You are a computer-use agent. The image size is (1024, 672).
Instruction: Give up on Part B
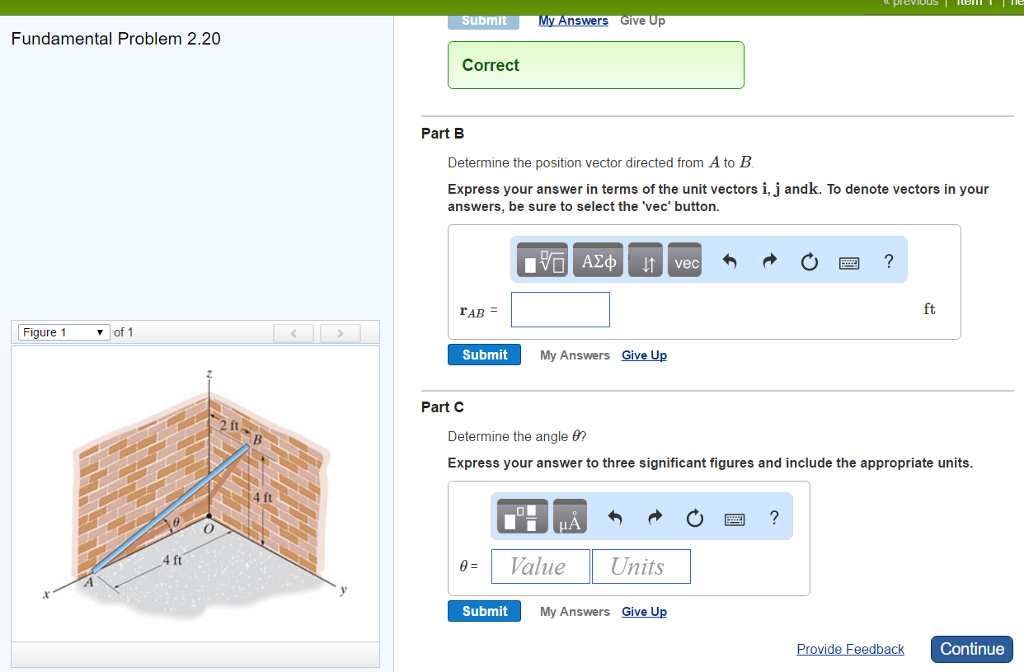644,355
